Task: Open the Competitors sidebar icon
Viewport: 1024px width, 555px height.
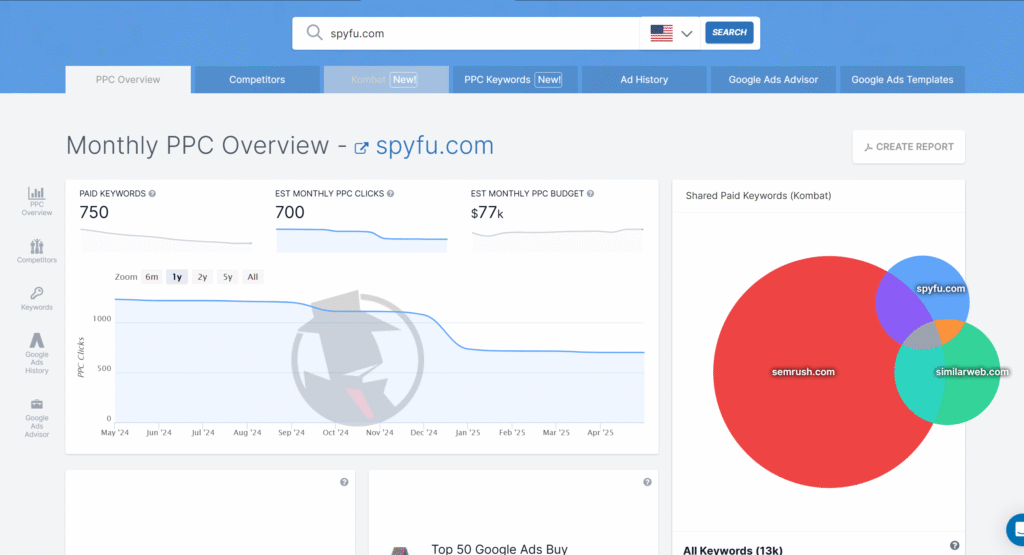Action: (x=37, y=251)
